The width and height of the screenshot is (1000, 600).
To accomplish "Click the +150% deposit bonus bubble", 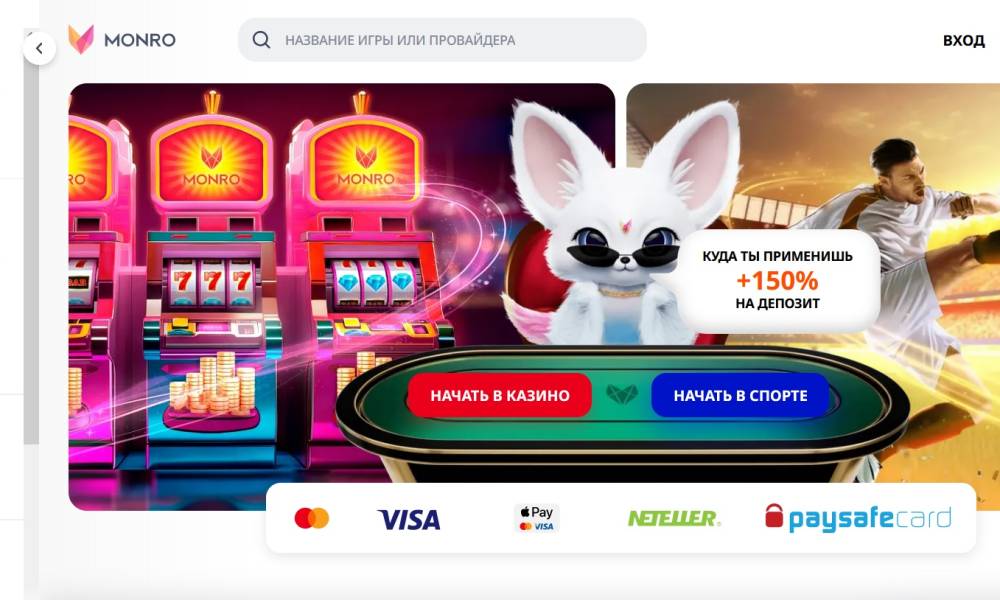I will tap(777, 280).
